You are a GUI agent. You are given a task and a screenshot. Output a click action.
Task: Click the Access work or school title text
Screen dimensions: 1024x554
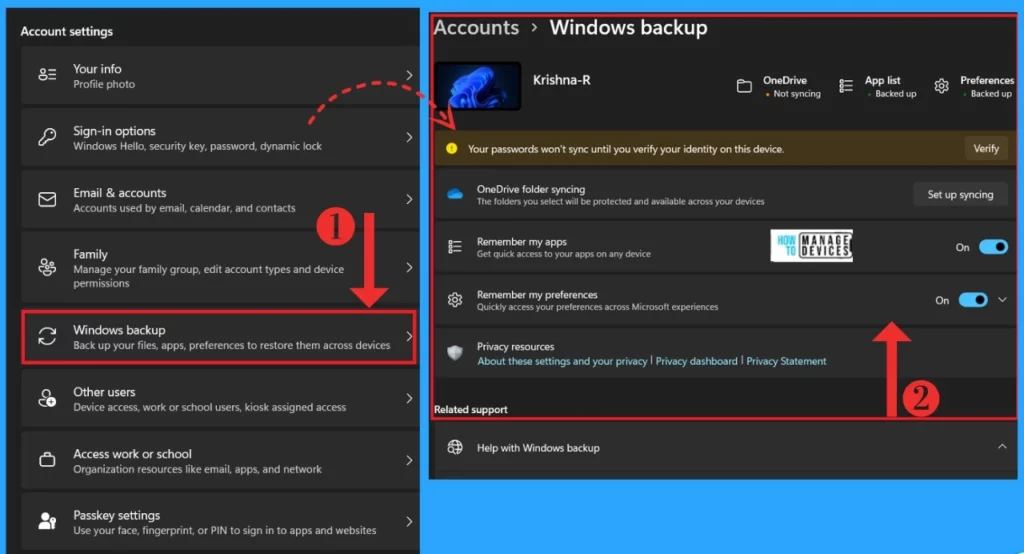tap(133, 453)
